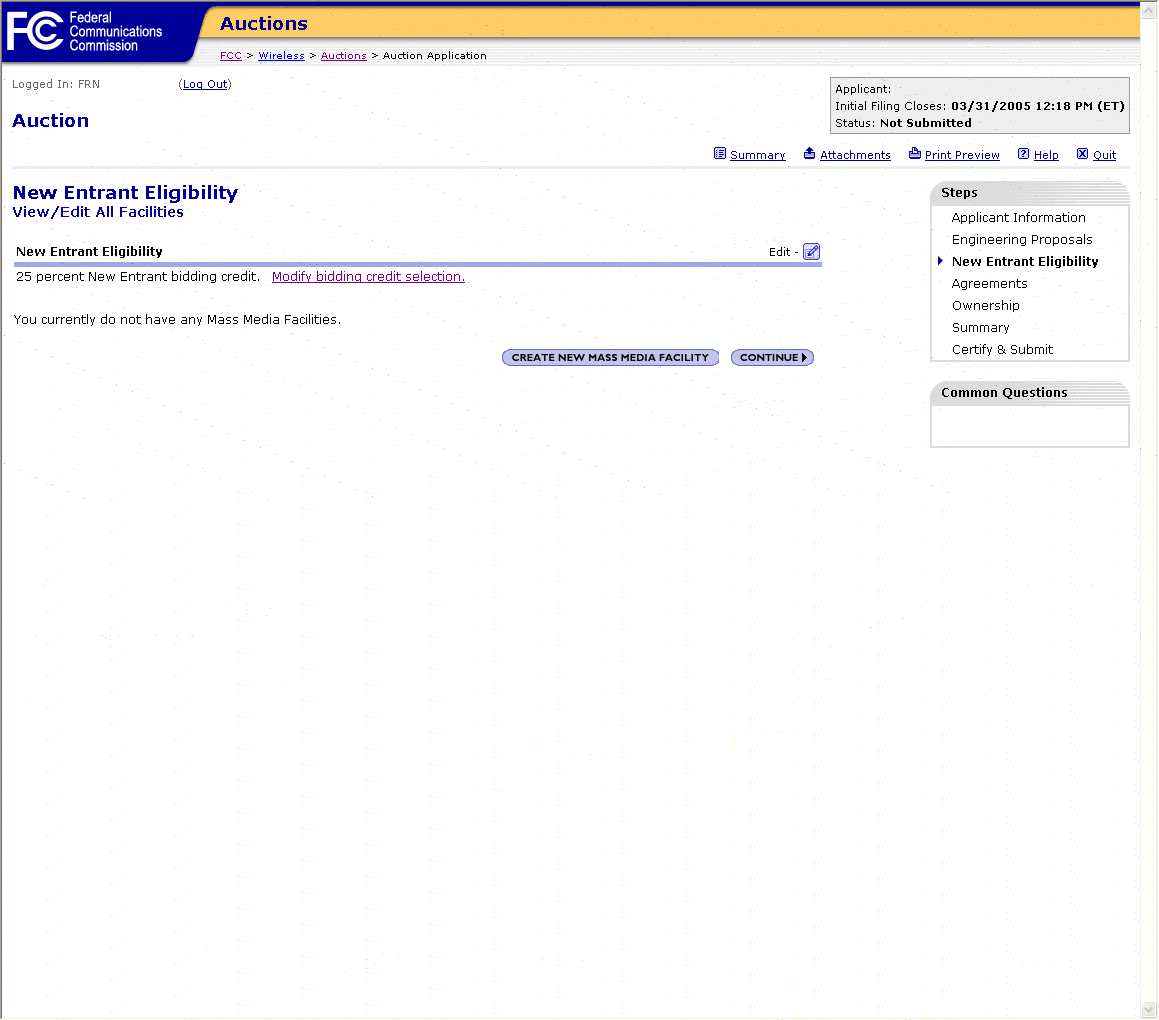Select New Entrant Eligibility step
Screen dimensions: 1159x1020
1024,262
